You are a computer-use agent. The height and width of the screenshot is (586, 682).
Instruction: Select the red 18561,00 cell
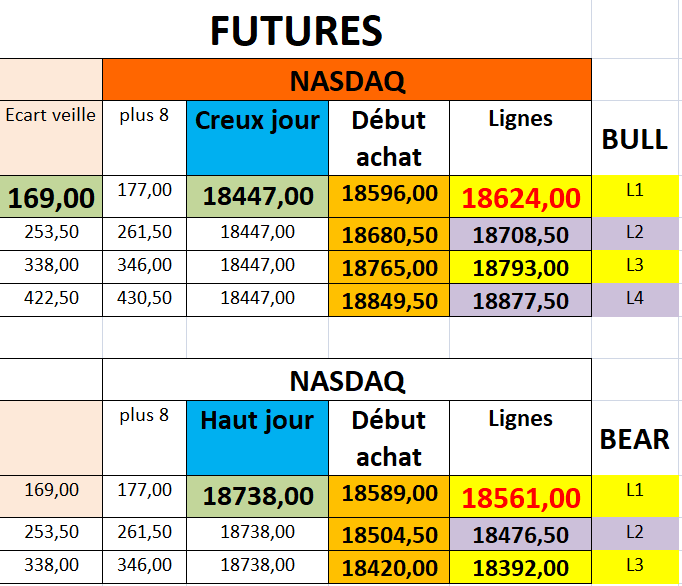(520, 498)
